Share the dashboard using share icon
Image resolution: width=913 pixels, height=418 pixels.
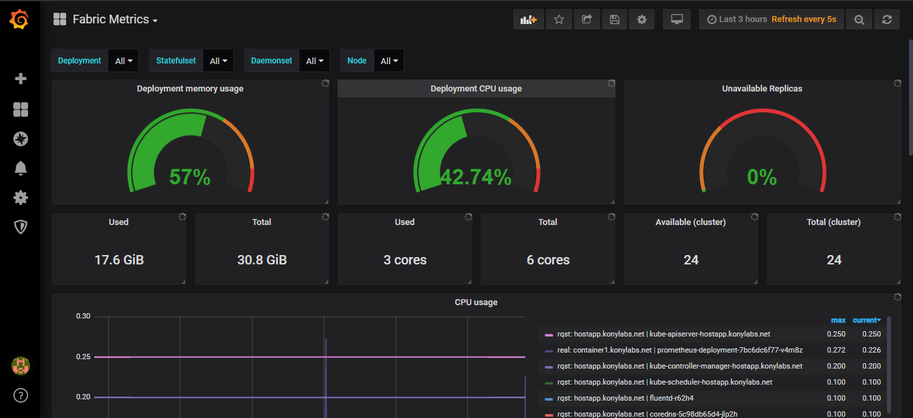[x=587, y=19]
